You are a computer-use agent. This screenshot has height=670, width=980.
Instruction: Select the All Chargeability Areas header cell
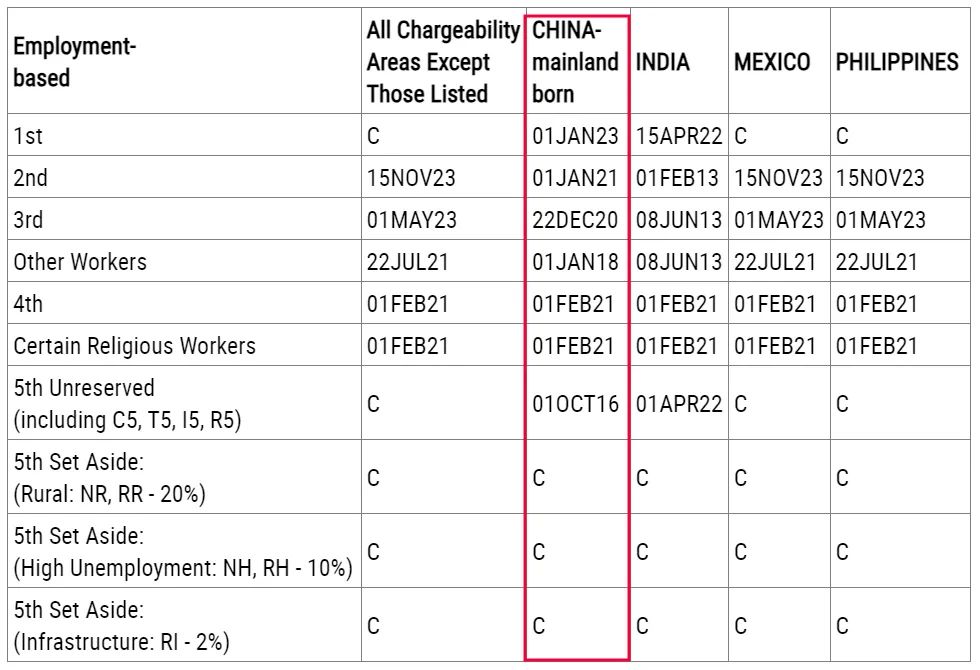point(443,62)
